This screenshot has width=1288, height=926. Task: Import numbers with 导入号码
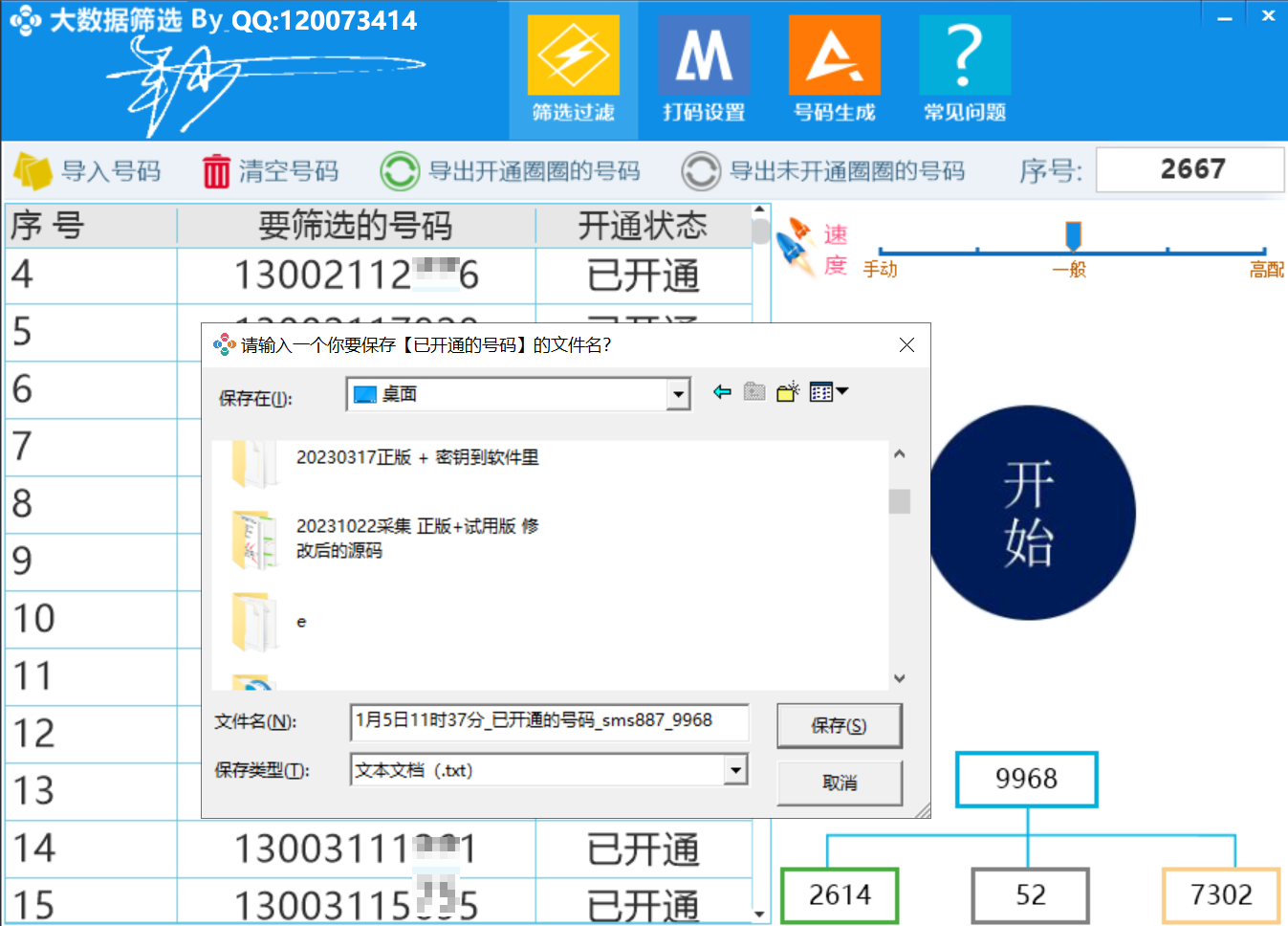click(91, 170)
